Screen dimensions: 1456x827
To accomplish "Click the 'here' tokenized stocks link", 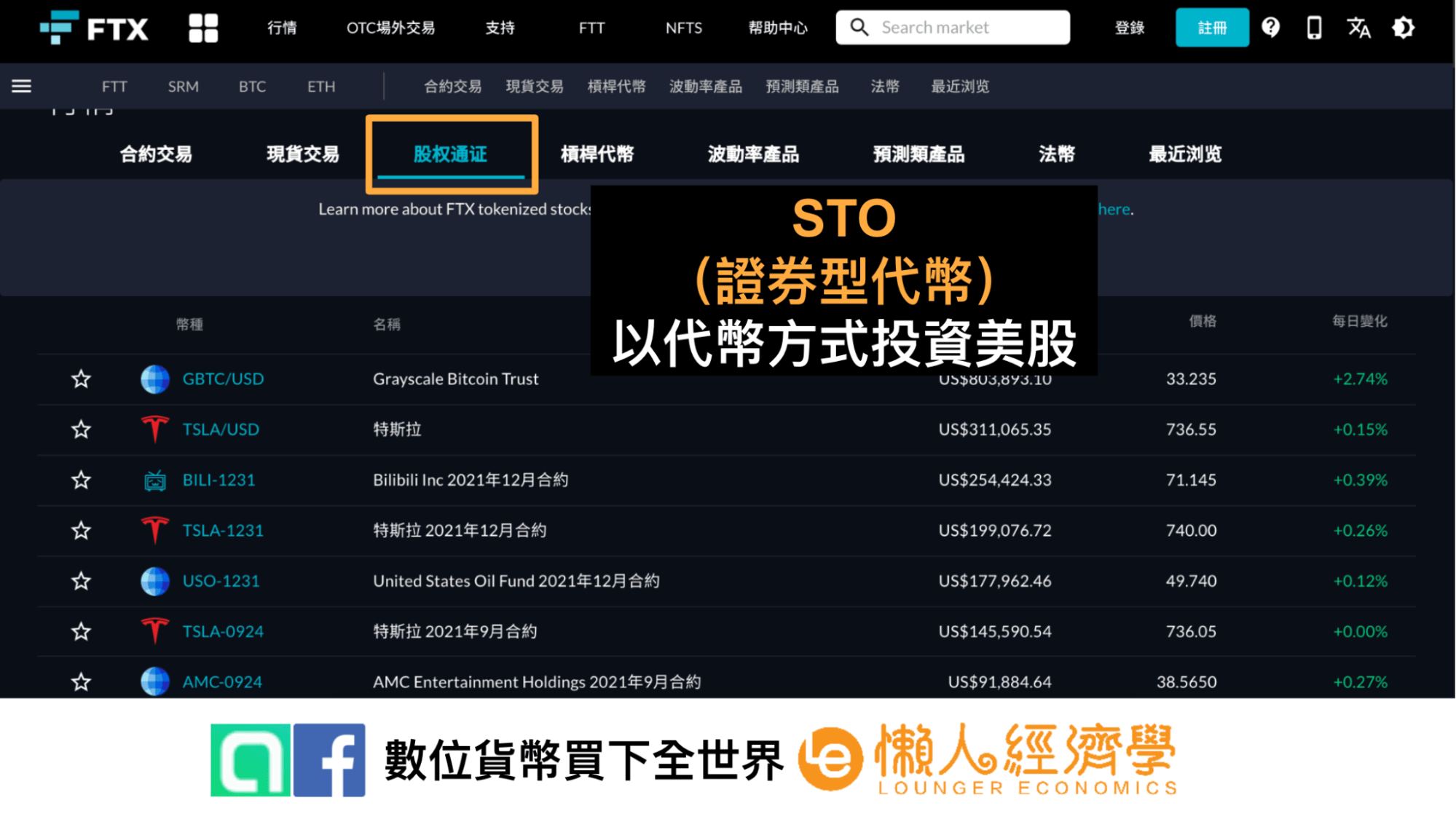I will (x=1114, y=210).
